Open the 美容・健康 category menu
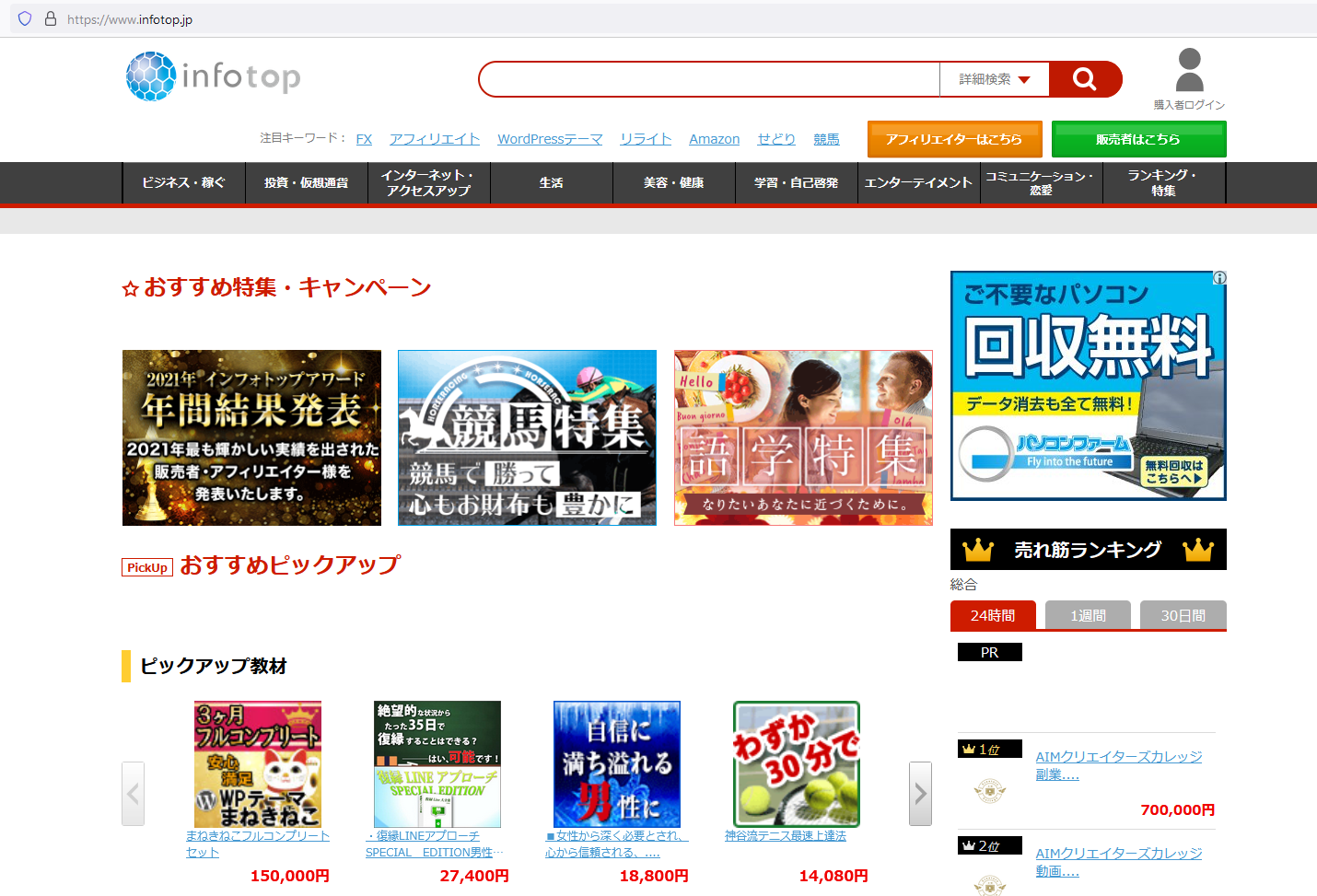The width and height of the screenshot is (1317, 896). click(x=673, y=182)
